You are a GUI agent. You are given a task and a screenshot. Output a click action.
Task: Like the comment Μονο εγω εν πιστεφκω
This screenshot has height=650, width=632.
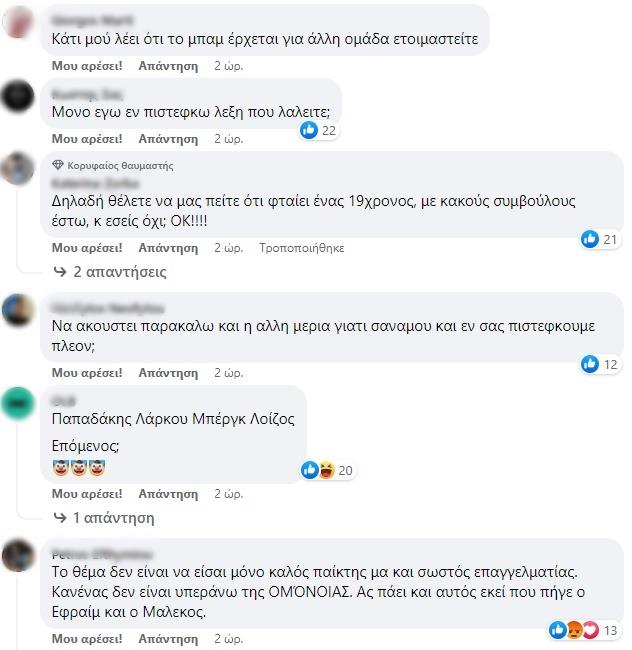(x=87, y=139)
